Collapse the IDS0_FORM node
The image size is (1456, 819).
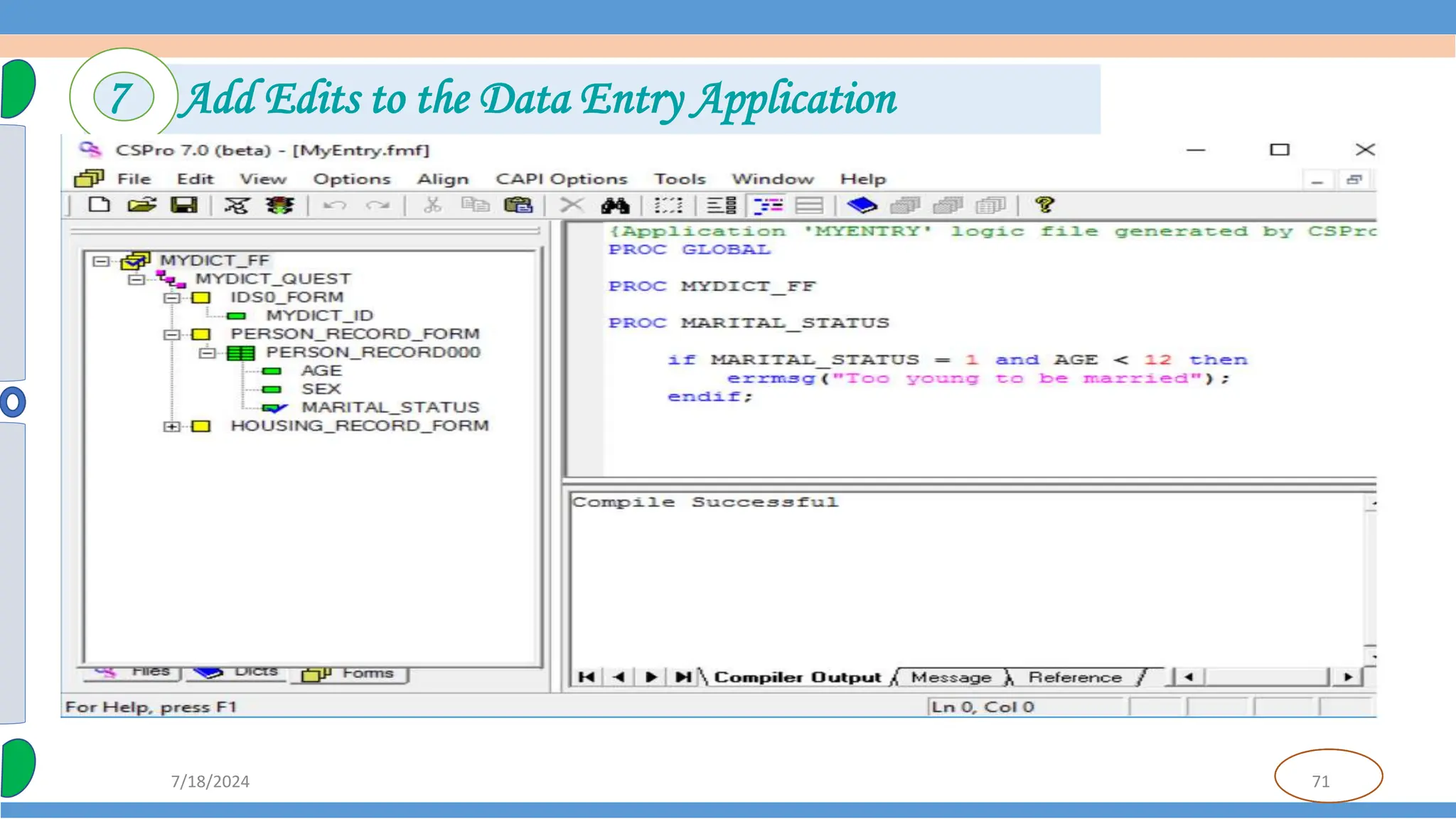point(172,298)
